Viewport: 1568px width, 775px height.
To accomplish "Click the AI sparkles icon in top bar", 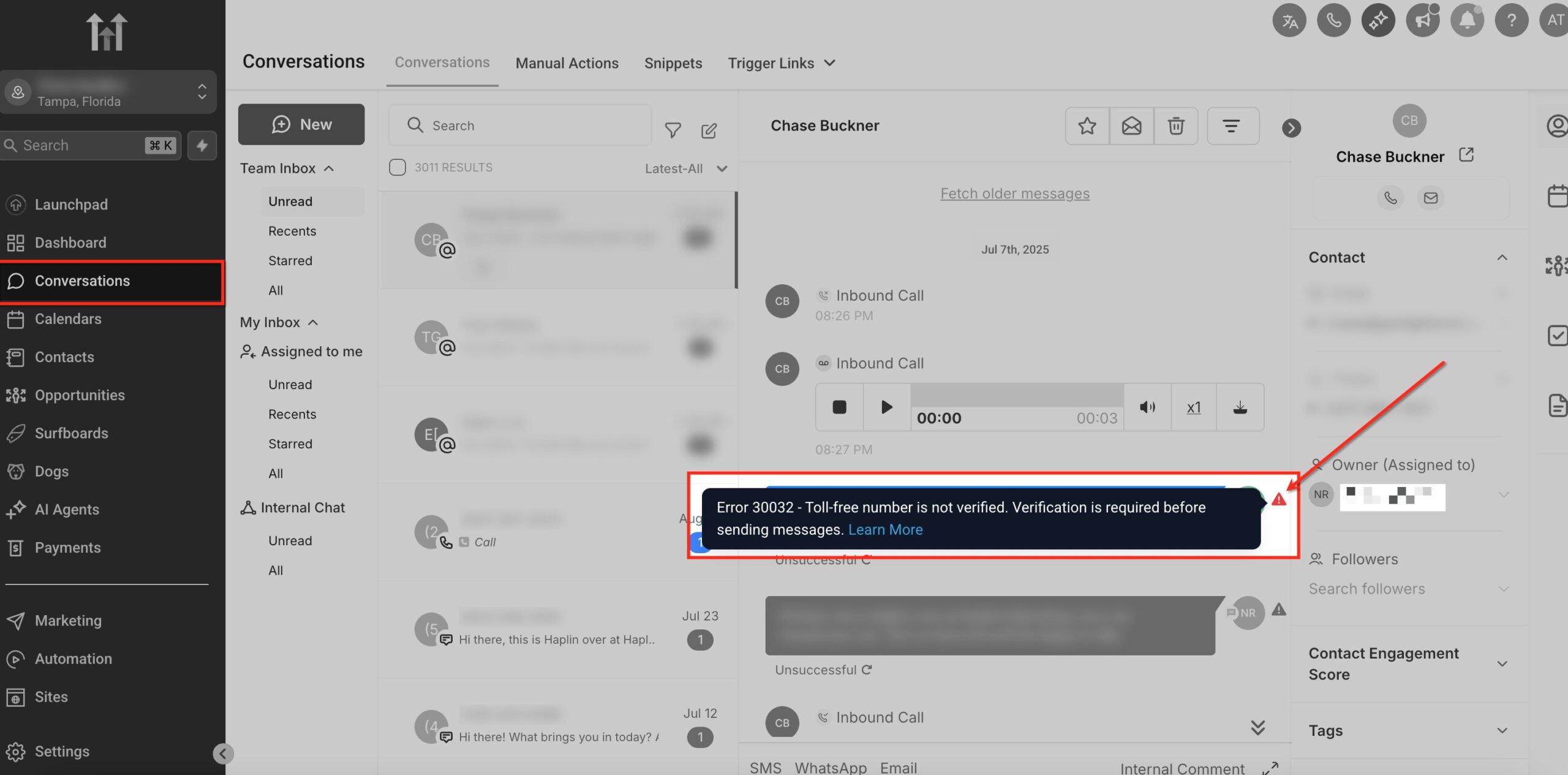I will [x=1378, y=20].
